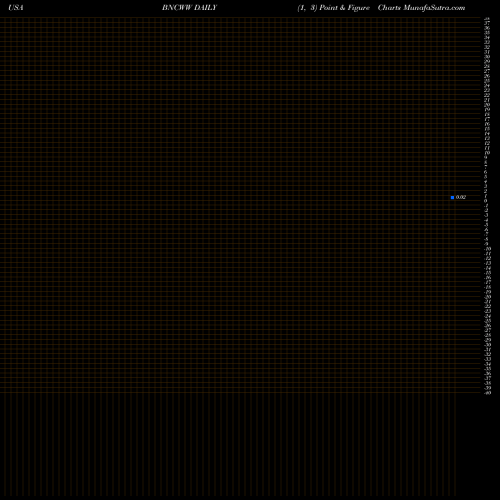500x500 pixels.
Task: Select the 0.02 price value label
Action: click(x=461, y=197)
